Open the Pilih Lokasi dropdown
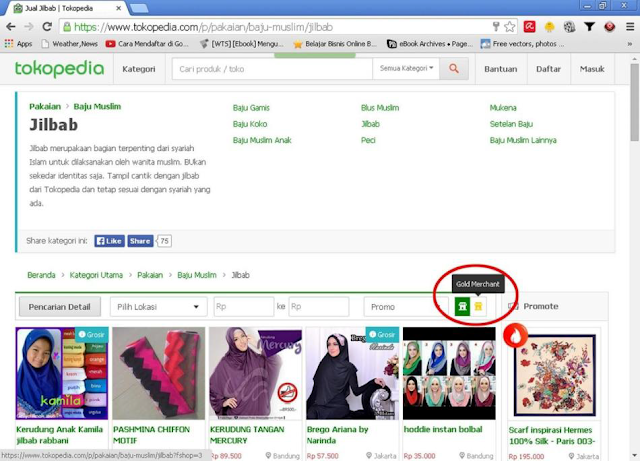Image resolution: width=640 pixels, height=461 pixels. coord(158,307)
